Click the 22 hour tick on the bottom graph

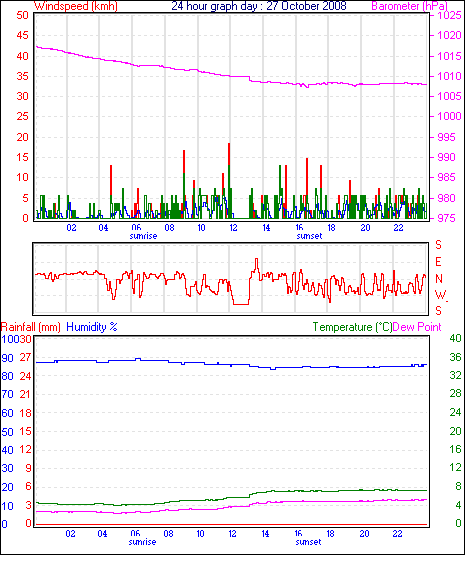pos(397,534)
